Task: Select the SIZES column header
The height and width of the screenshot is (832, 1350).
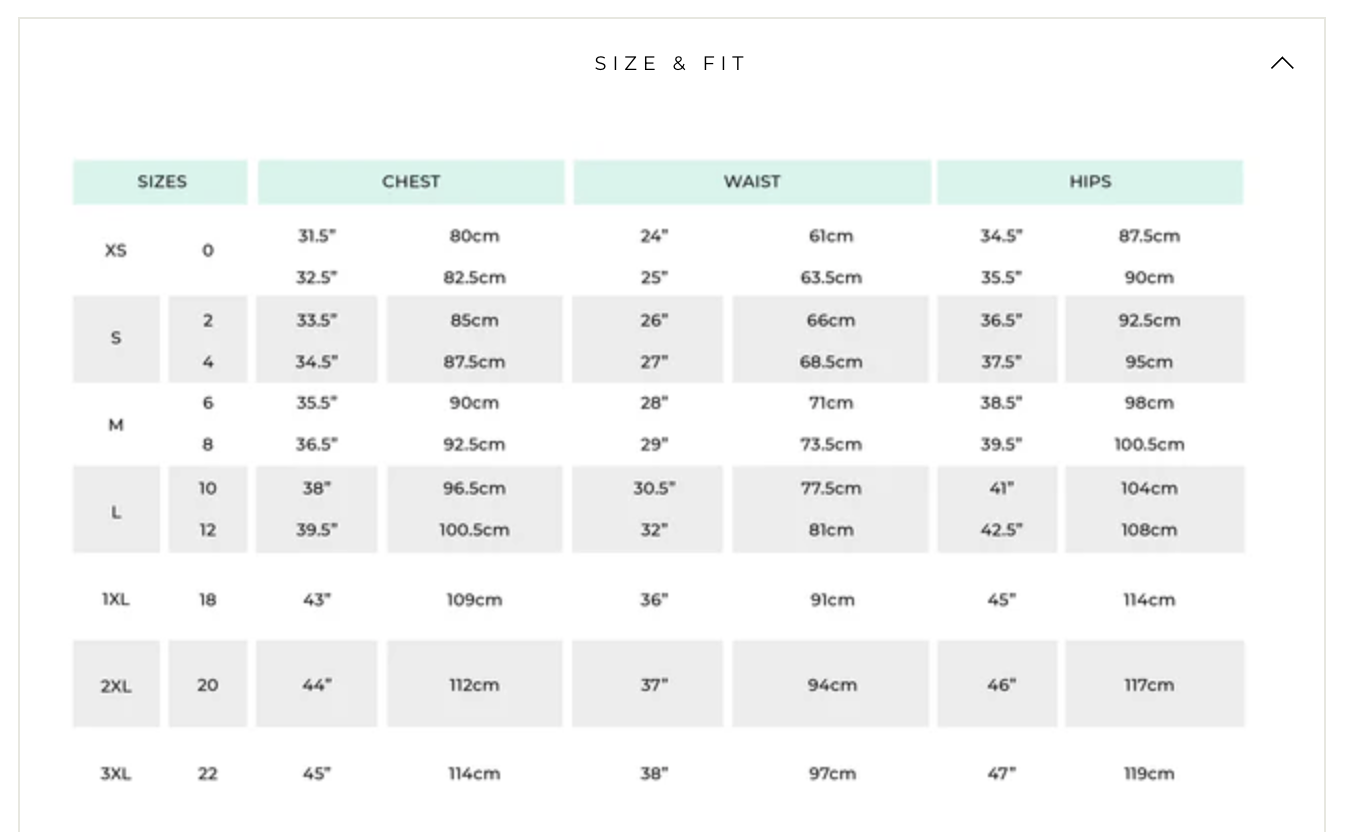Action: (x=161, y=182)
